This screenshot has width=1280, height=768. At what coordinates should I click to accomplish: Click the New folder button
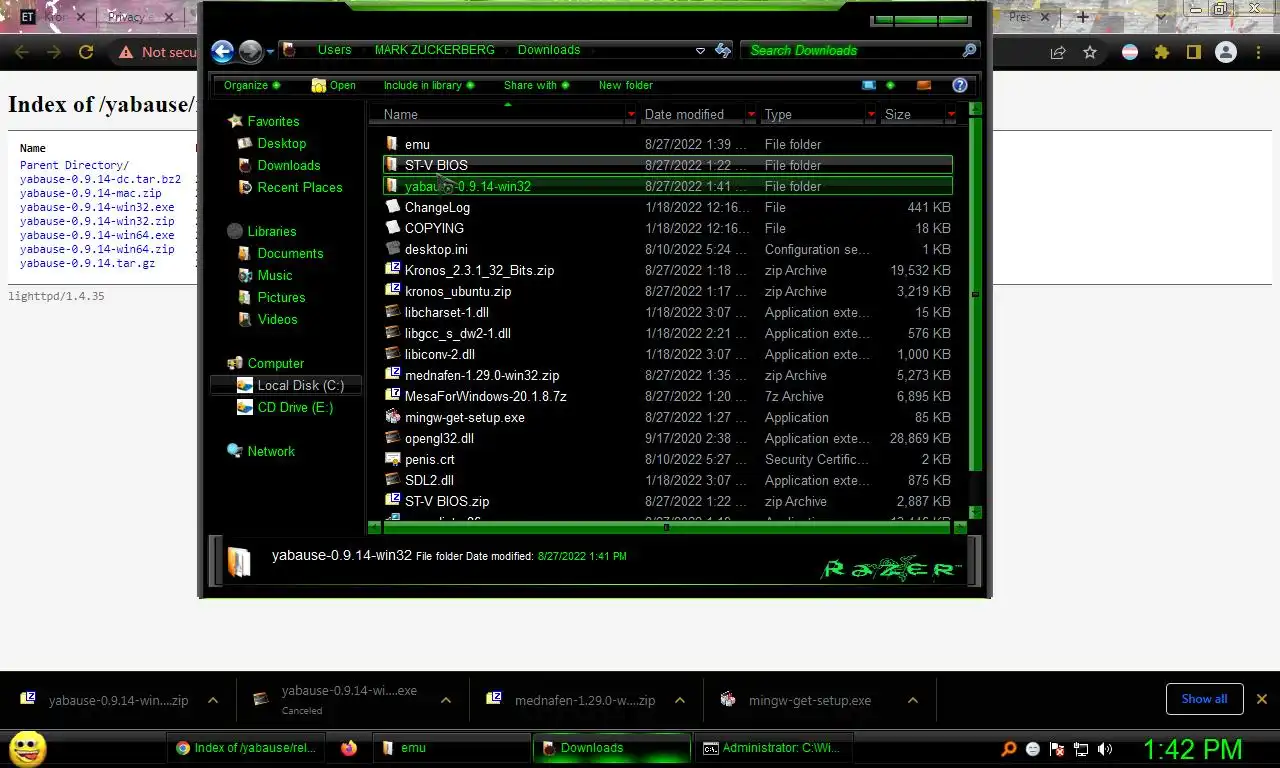pos(626,85)
